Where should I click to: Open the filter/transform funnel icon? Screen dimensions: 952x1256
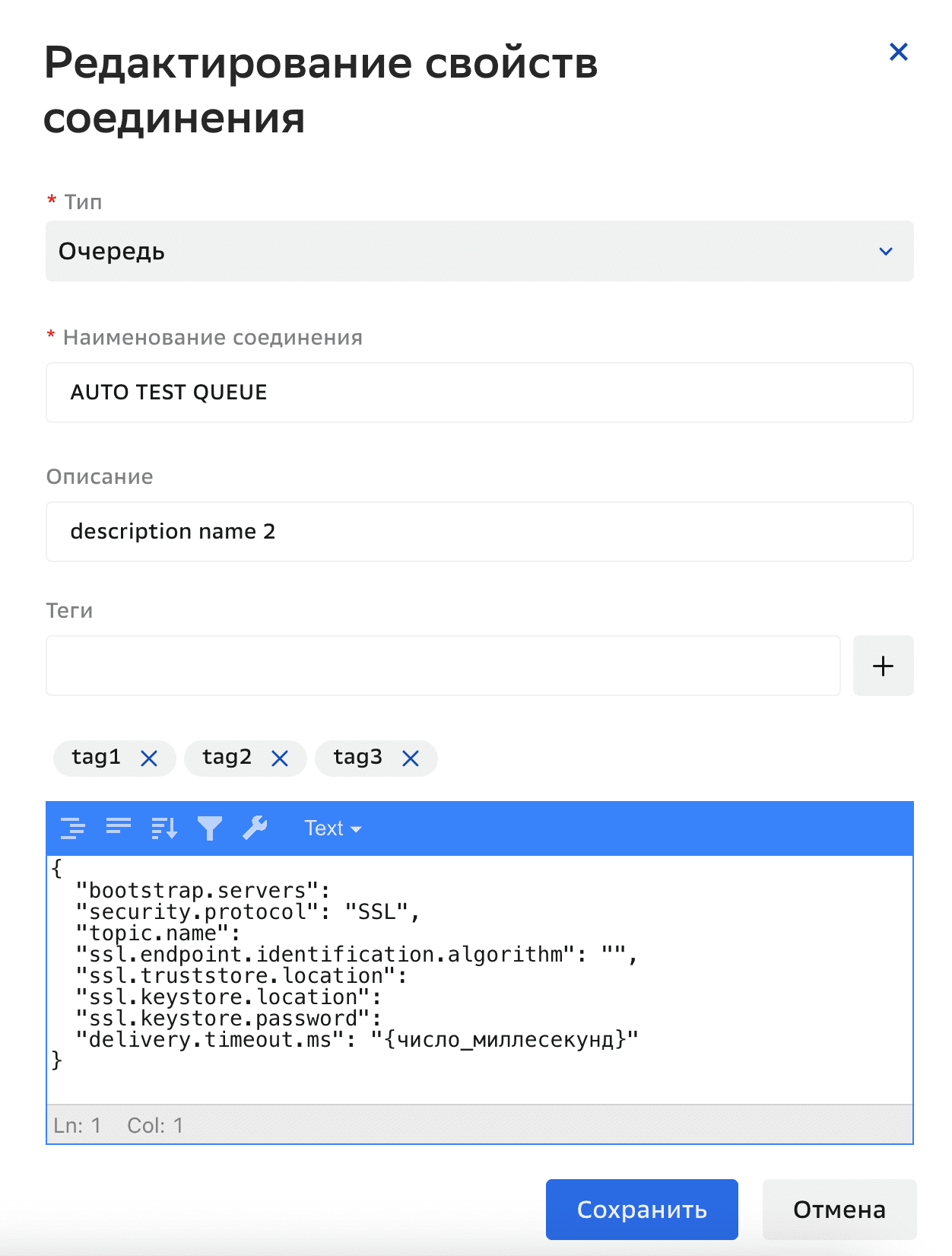point(211,828)
